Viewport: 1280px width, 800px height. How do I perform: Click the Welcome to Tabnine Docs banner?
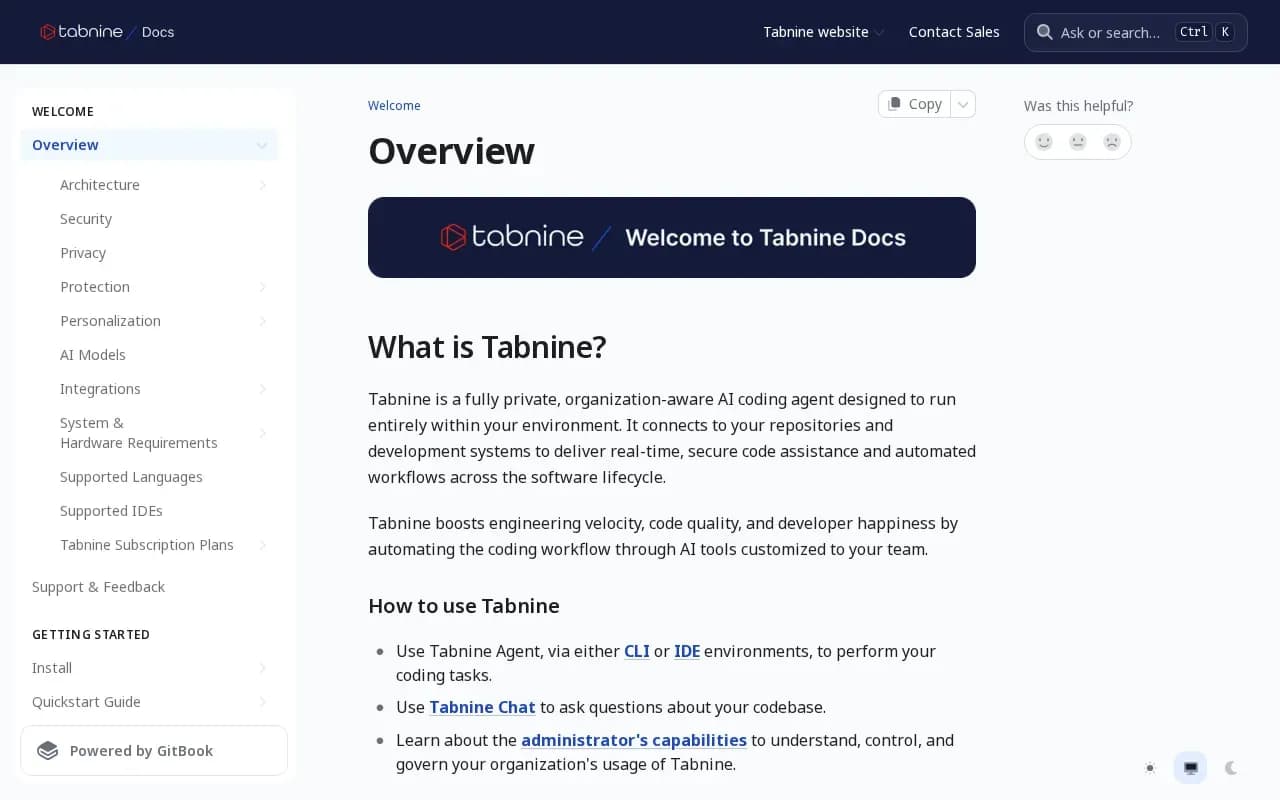pos(672,237)
